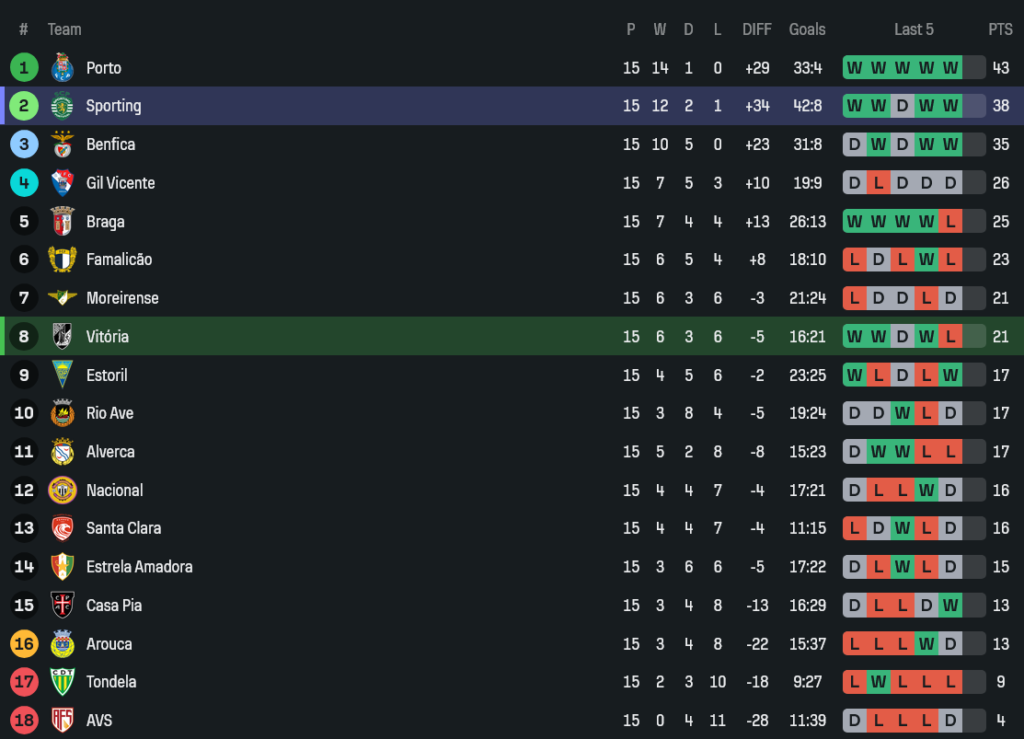The height and width of the screenshot is (739, 1024).
Task: Sort table by PTS column header
Action: [x=1000, y=29]
